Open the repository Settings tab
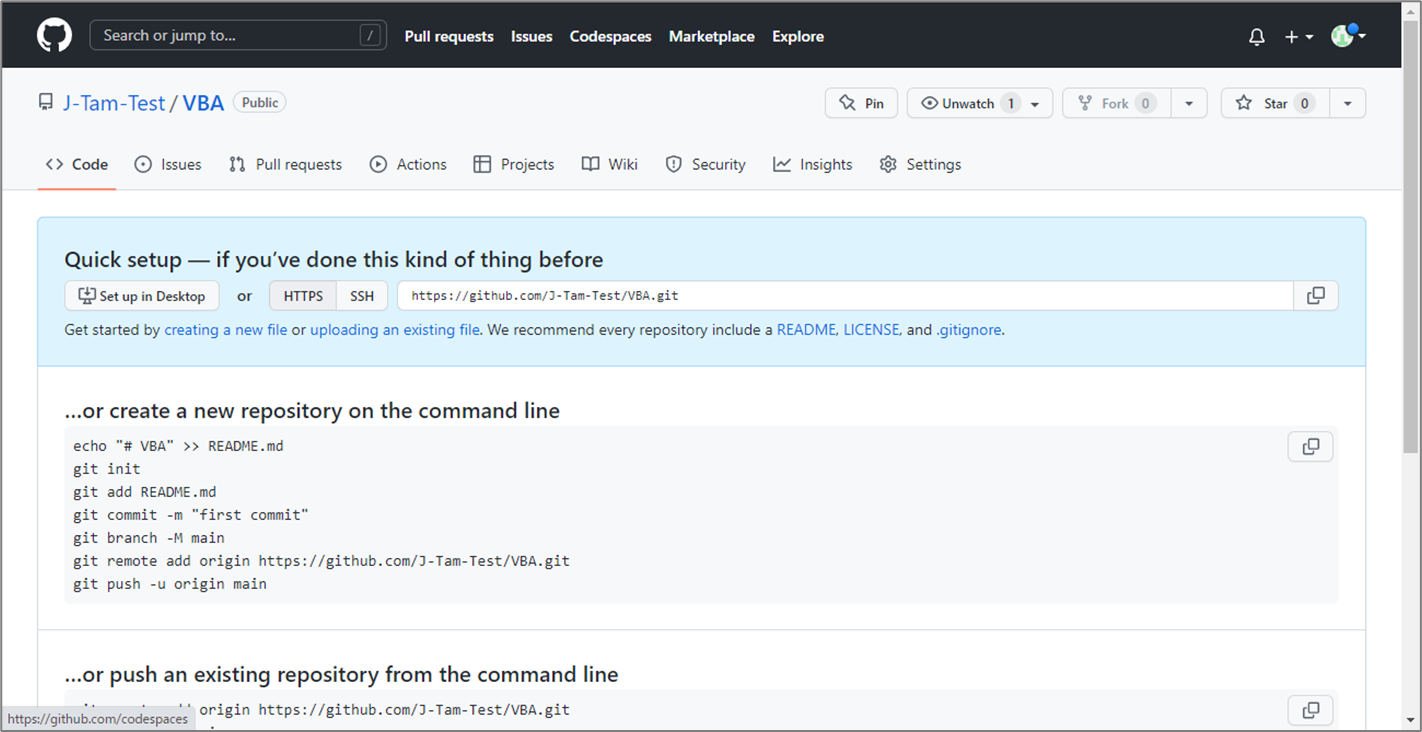Image resolution: width=1422 pixels, height=732 pixels. 920,164
